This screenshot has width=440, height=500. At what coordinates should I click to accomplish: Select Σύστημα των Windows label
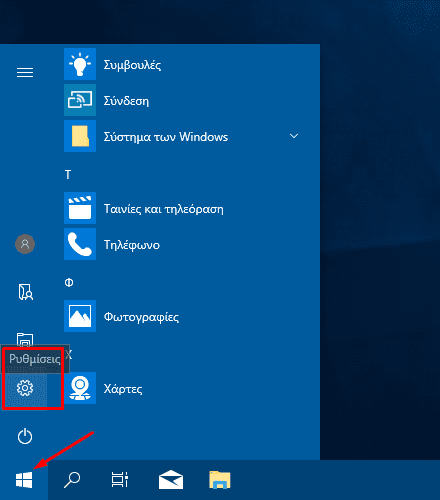(x=166, y=137)
